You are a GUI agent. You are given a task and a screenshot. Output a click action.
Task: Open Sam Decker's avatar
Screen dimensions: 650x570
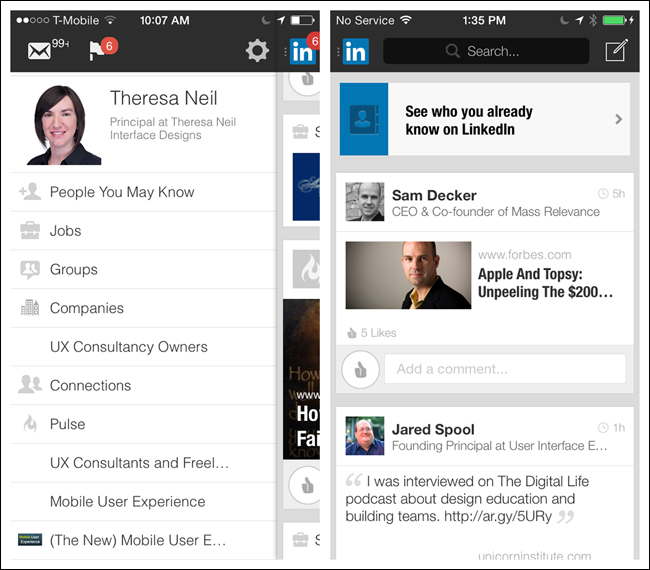coord(365,201)
